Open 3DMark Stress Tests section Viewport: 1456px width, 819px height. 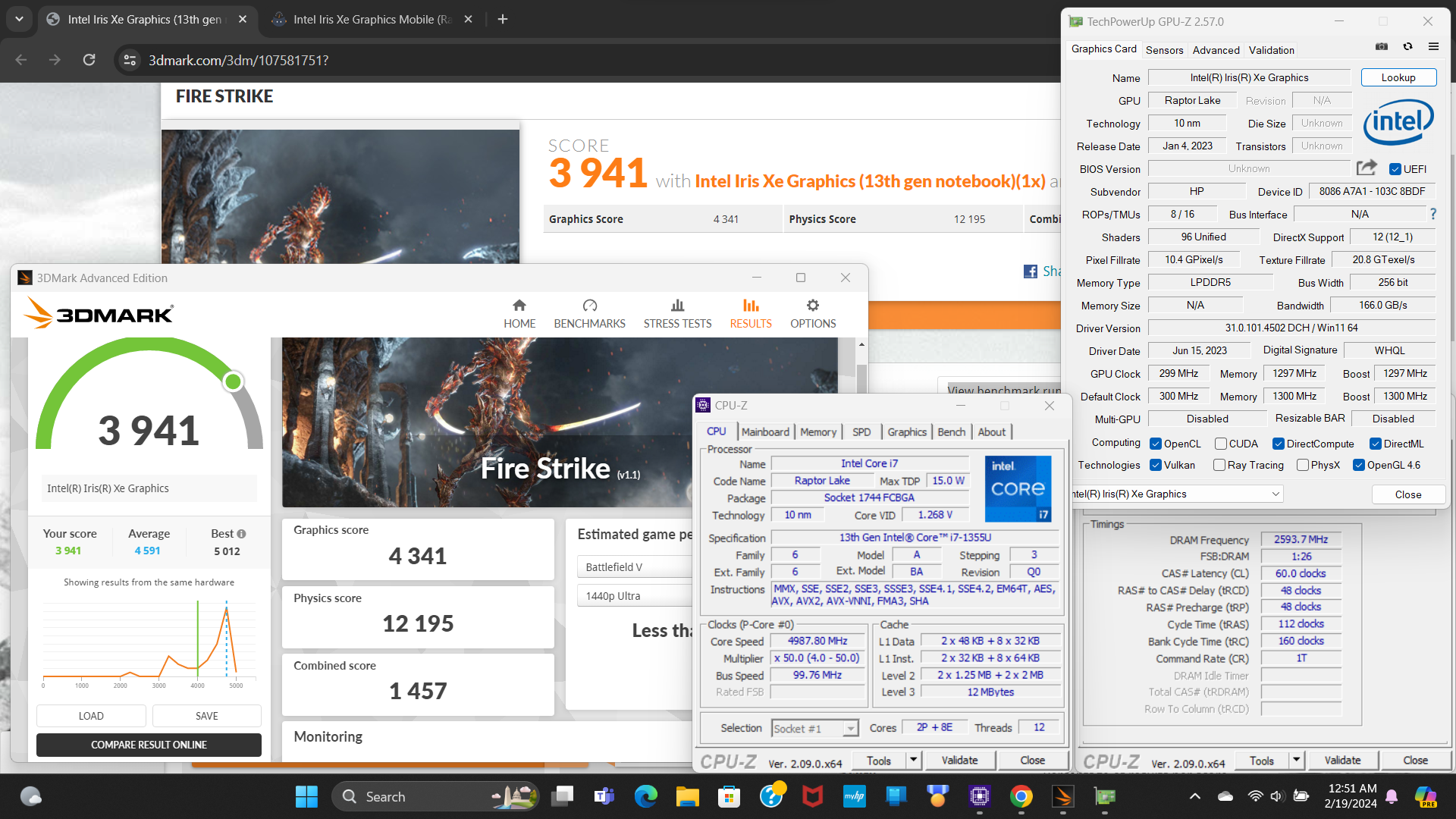pyautogui.click(x=677, y=314)
